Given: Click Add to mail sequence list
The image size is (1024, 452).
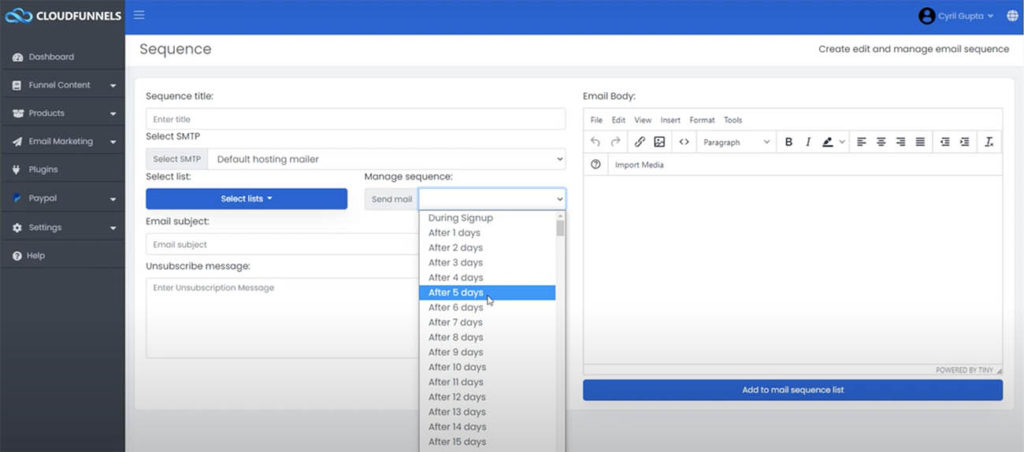Looking at the screenshot, I should point(793,390).
